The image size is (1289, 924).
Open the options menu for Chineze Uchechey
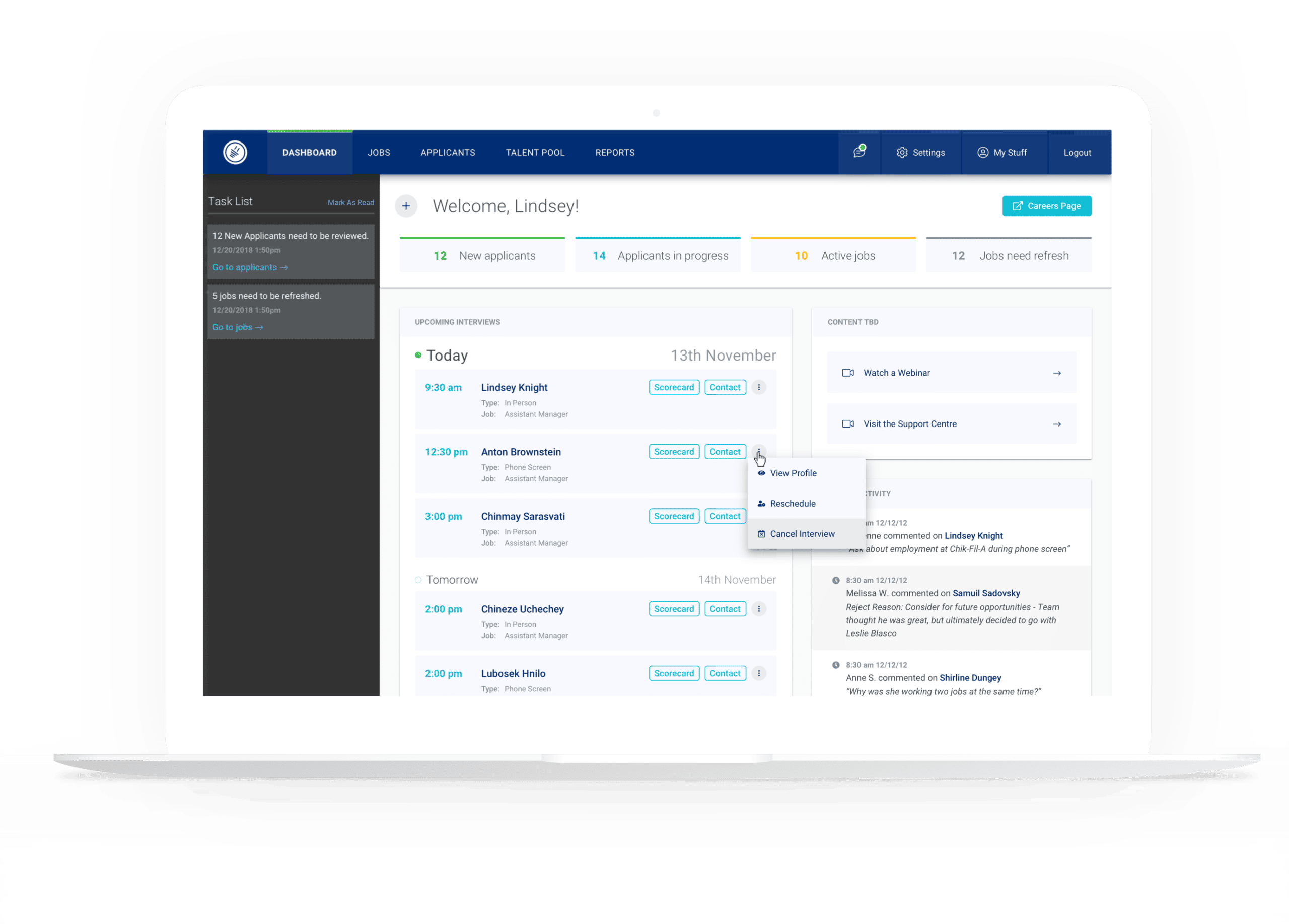759,609
